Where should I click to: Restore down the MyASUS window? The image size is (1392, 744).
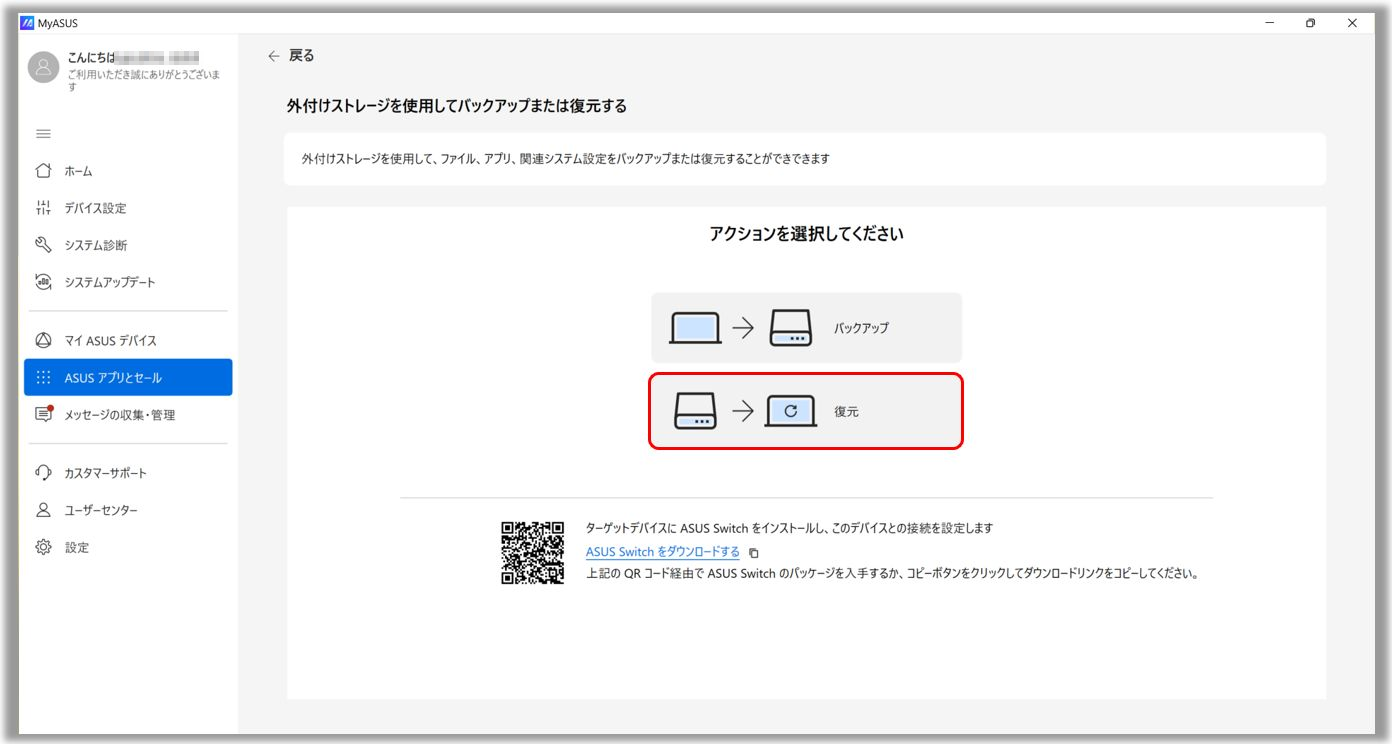point(1311,23)
